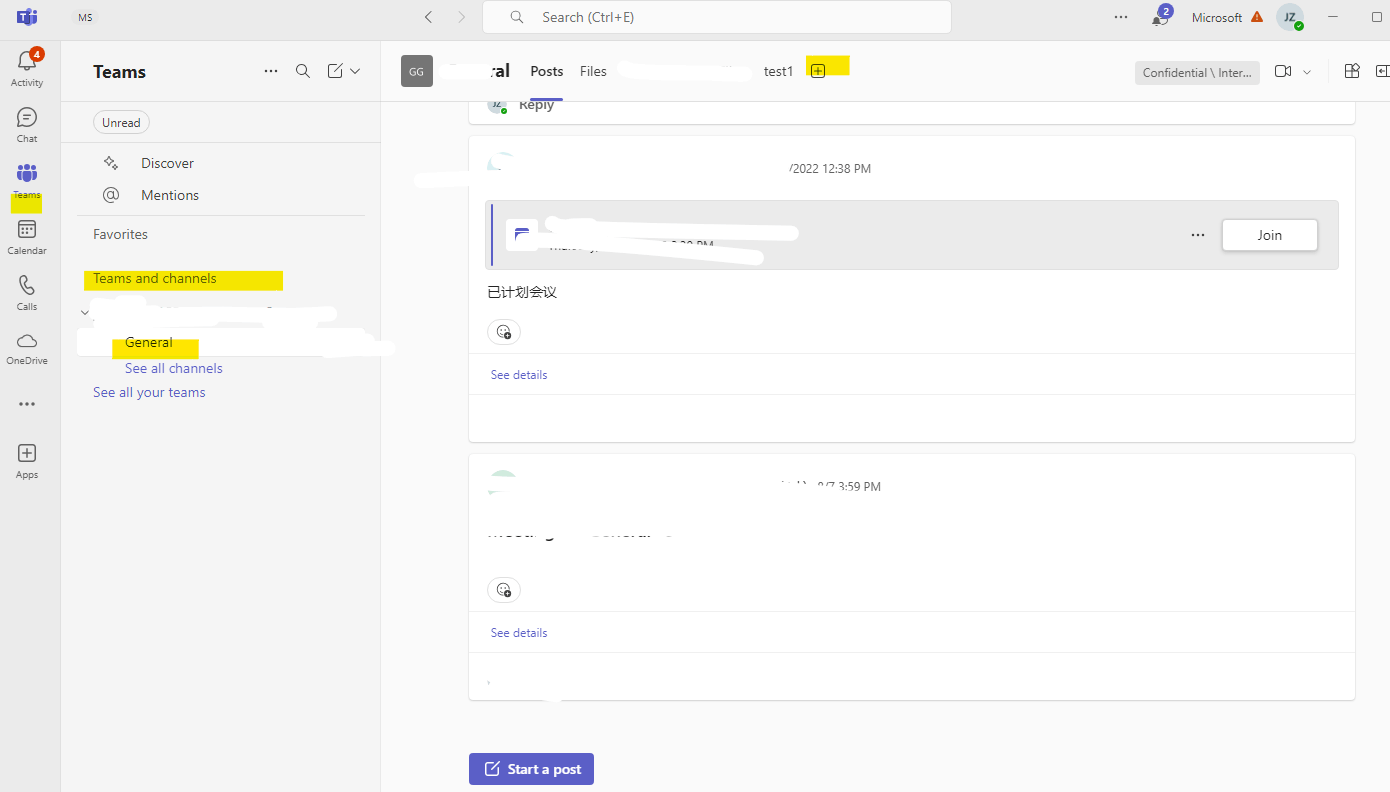The width and height of the screenshot is (1390, 792).
Task: Open the Apps store icon
Action: pyautogui.click(x=27, y=460)
